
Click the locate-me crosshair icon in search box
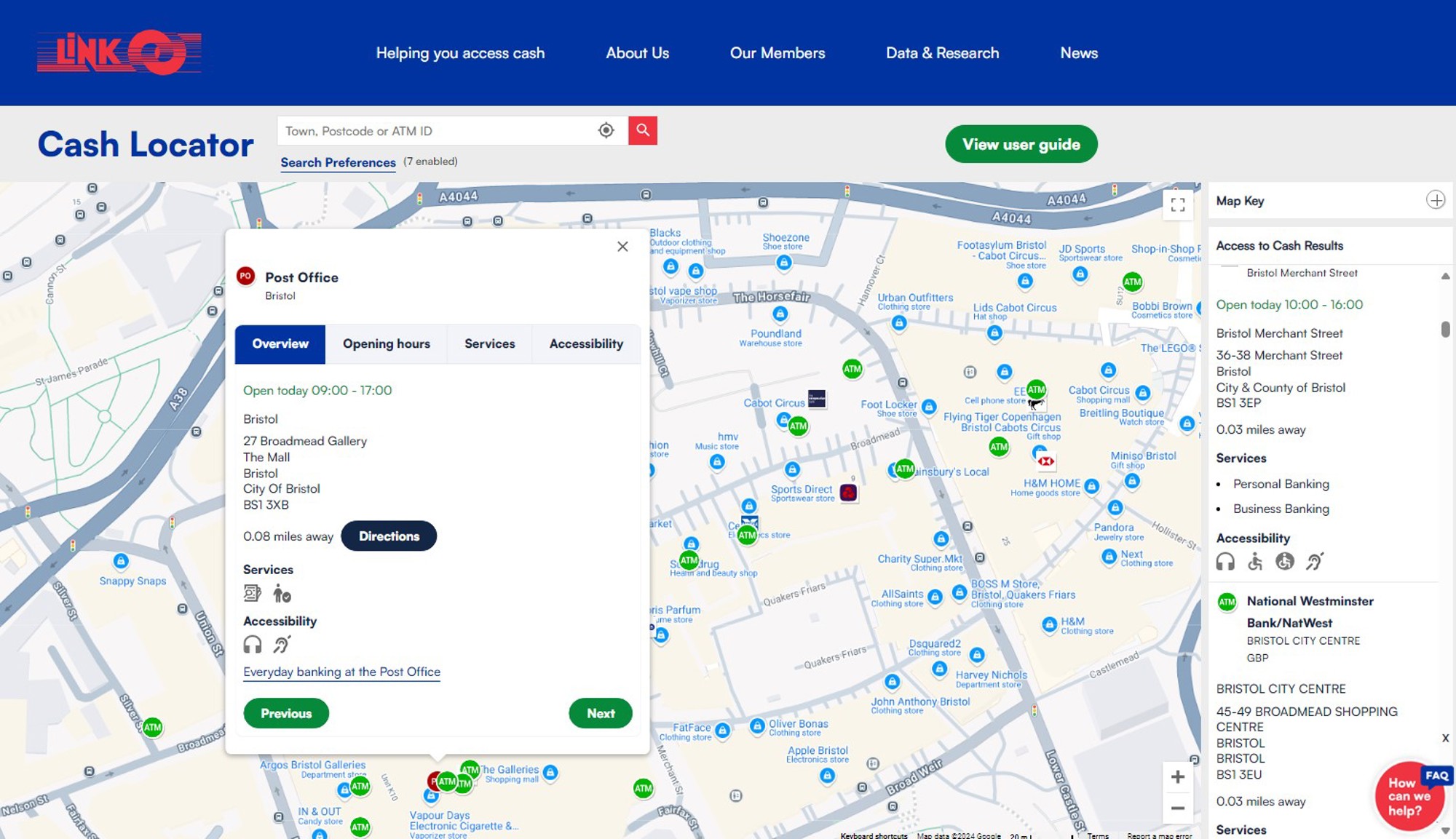pos(606,130)
